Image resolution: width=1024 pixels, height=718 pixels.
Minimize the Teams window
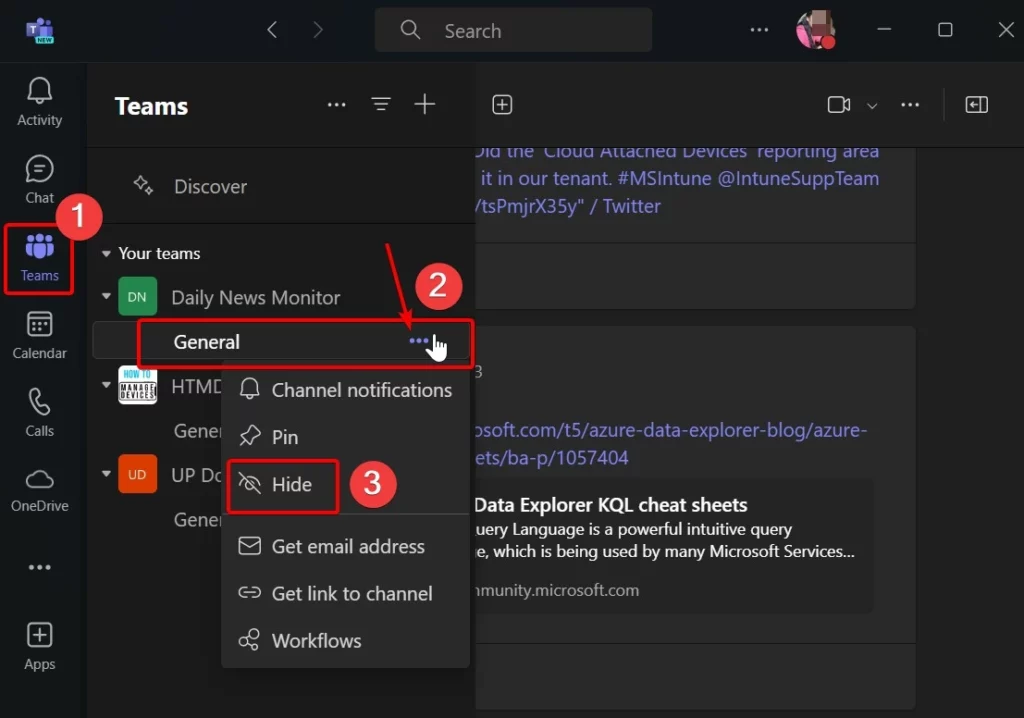tap(884, 30)
